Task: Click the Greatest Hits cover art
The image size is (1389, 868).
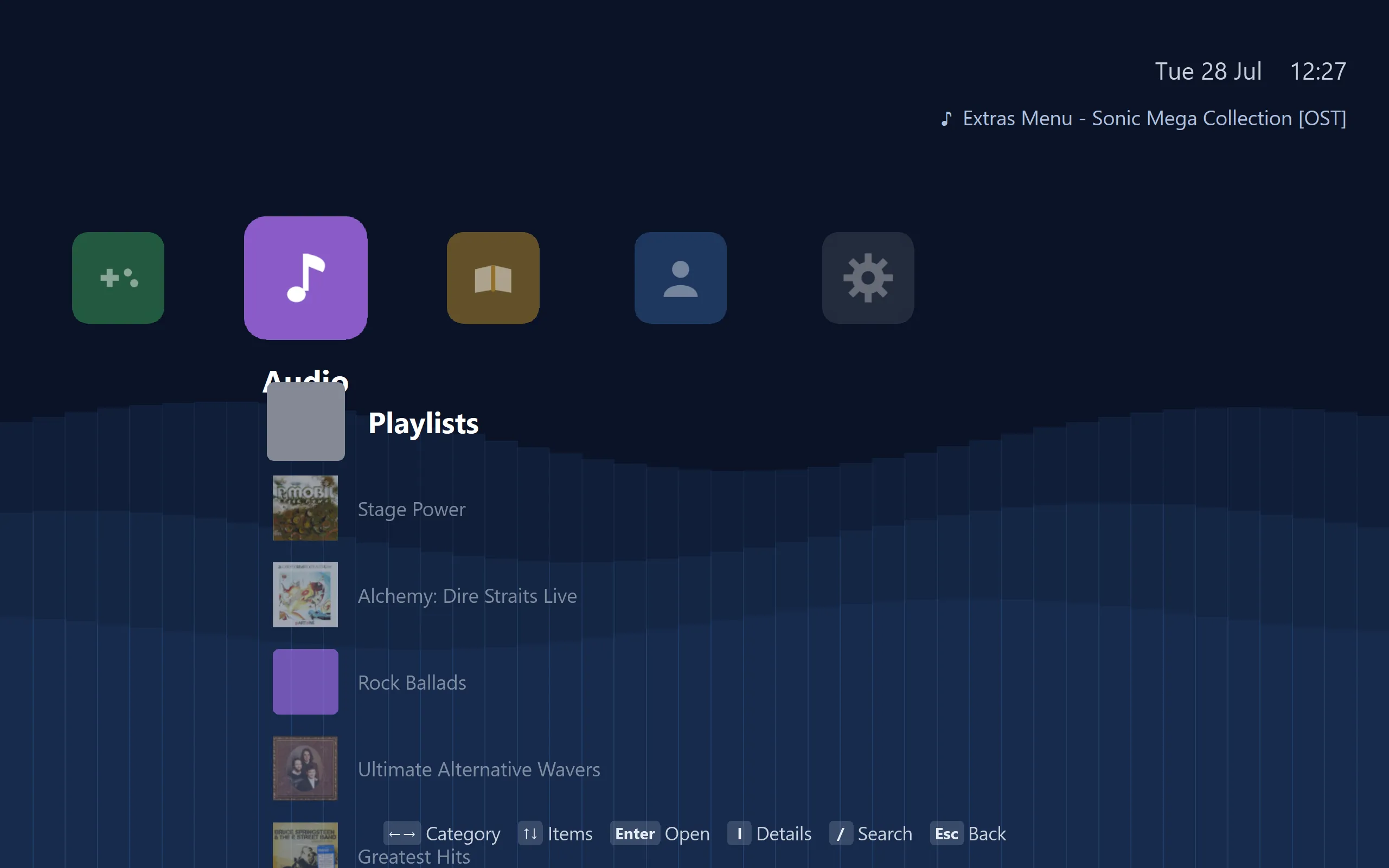Action: click(x=305, y=845)
